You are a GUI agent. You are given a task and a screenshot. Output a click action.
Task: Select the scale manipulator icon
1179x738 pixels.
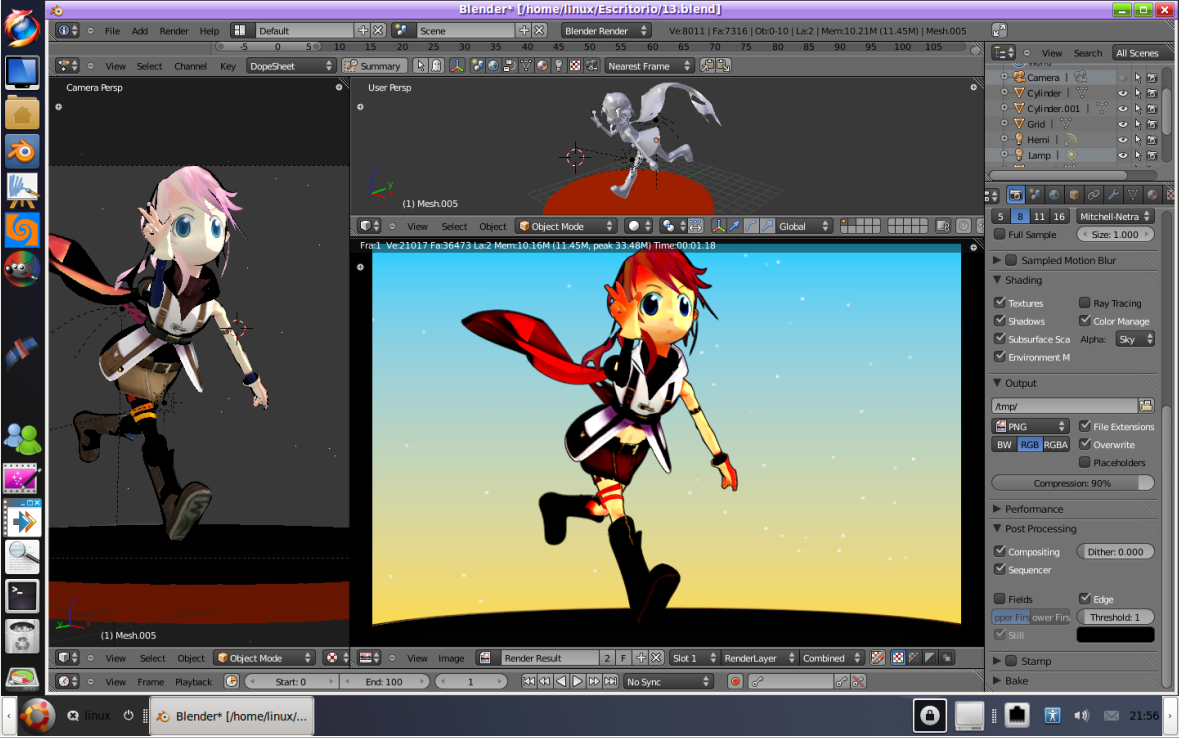click(x=767, y=226)
